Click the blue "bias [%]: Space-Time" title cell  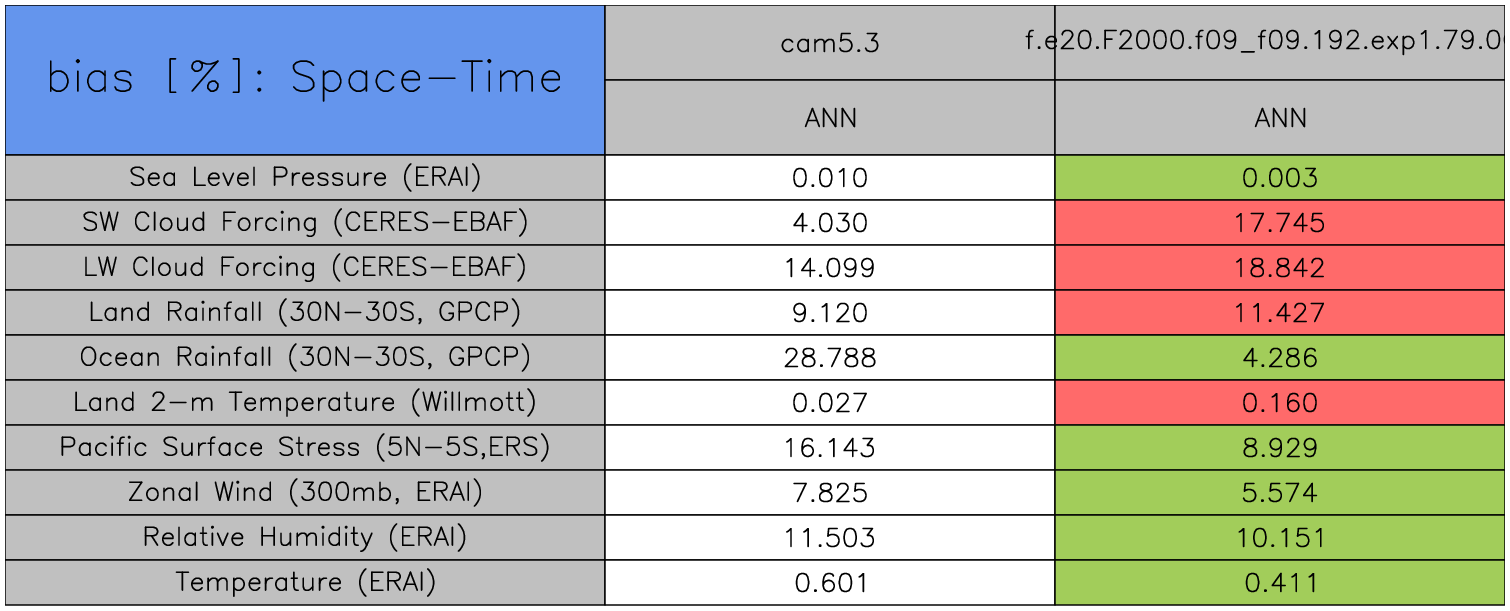click(305, 80)
